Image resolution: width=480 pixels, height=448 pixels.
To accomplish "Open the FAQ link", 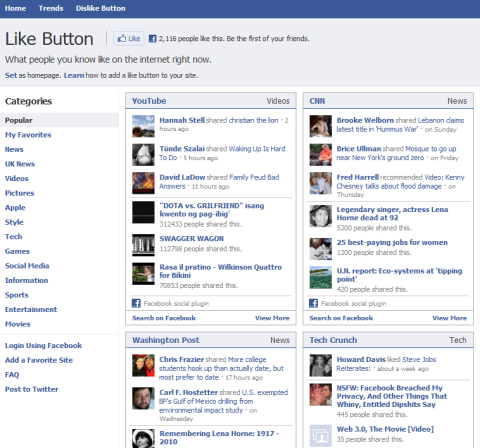I will pos(12,375).
